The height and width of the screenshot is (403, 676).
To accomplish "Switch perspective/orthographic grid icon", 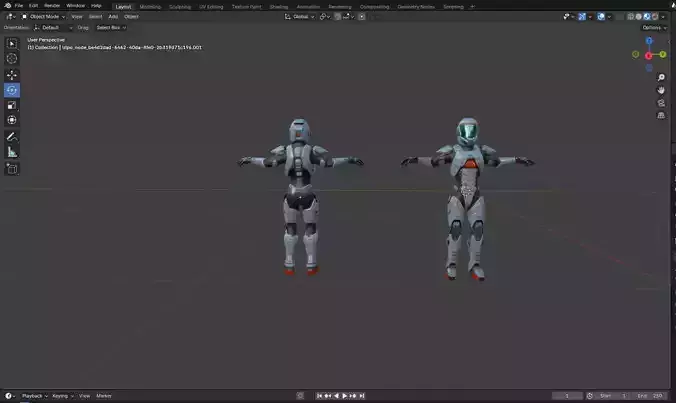I will pyautogui.click(x=661, y=115).
